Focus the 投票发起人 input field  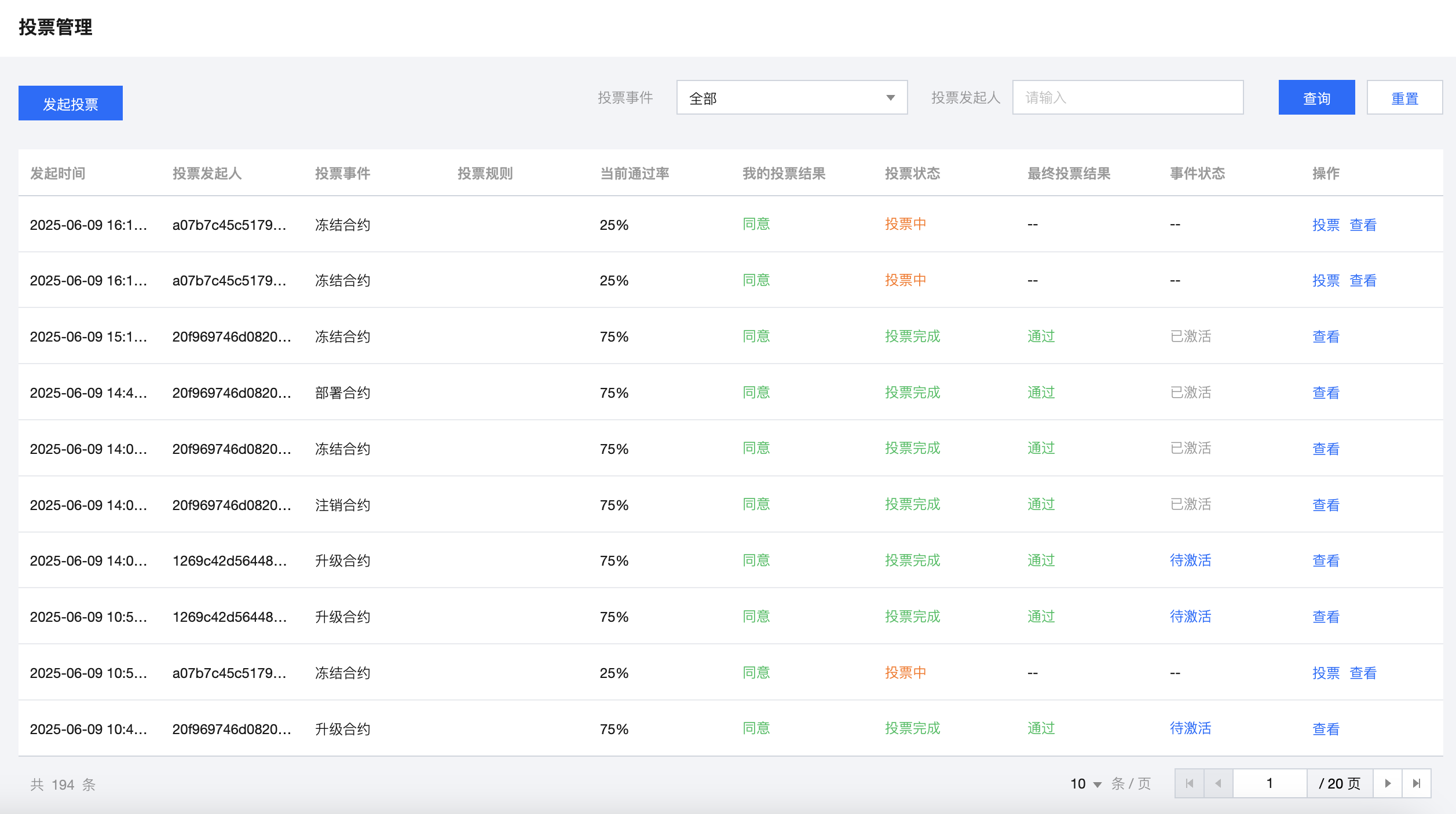(x=1128, y=97)
